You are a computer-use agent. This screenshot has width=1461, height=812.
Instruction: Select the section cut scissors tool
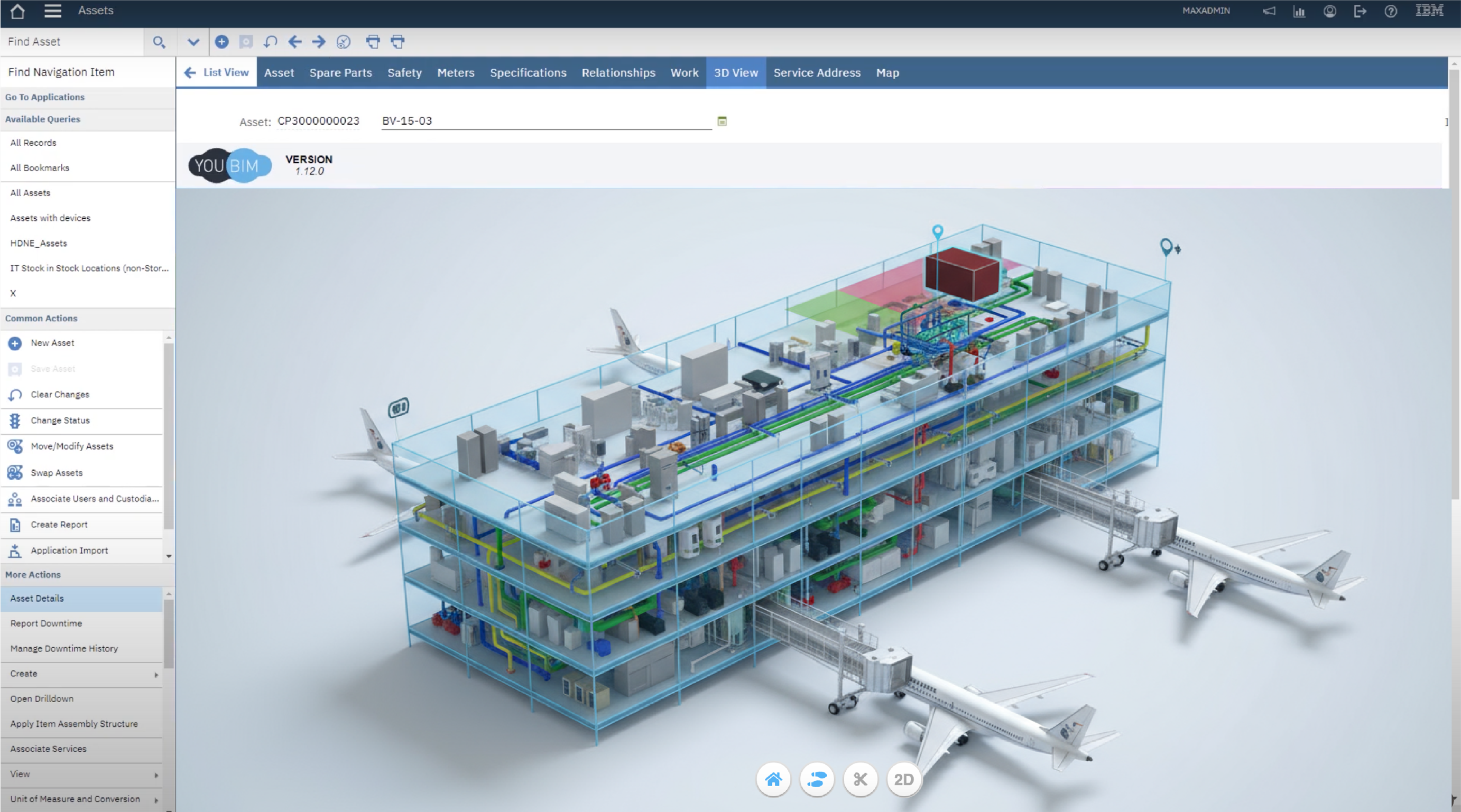[861, 780]
